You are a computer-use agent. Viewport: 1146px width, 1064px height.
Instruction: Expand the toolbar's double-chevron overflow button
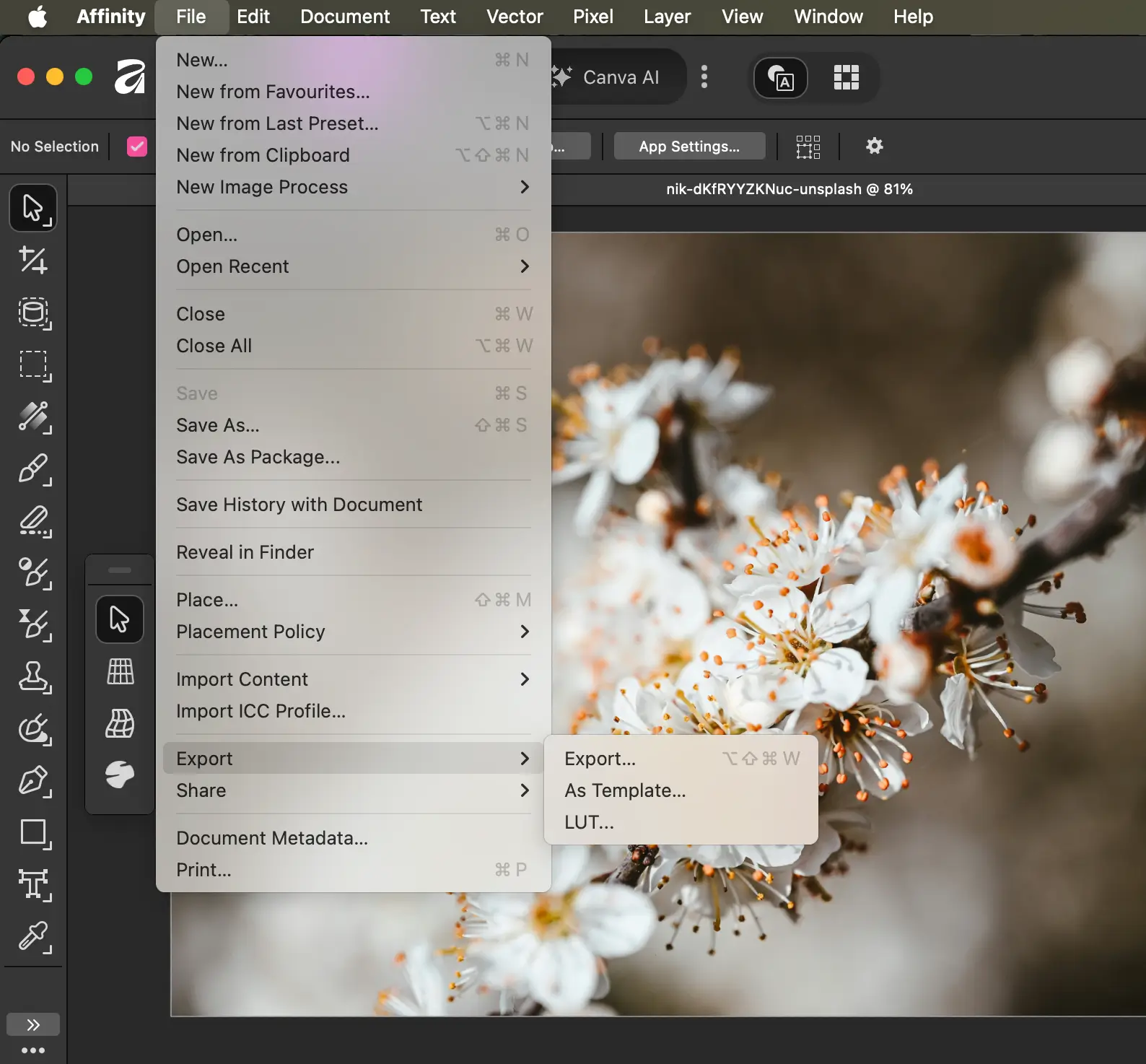[33, 1025]
